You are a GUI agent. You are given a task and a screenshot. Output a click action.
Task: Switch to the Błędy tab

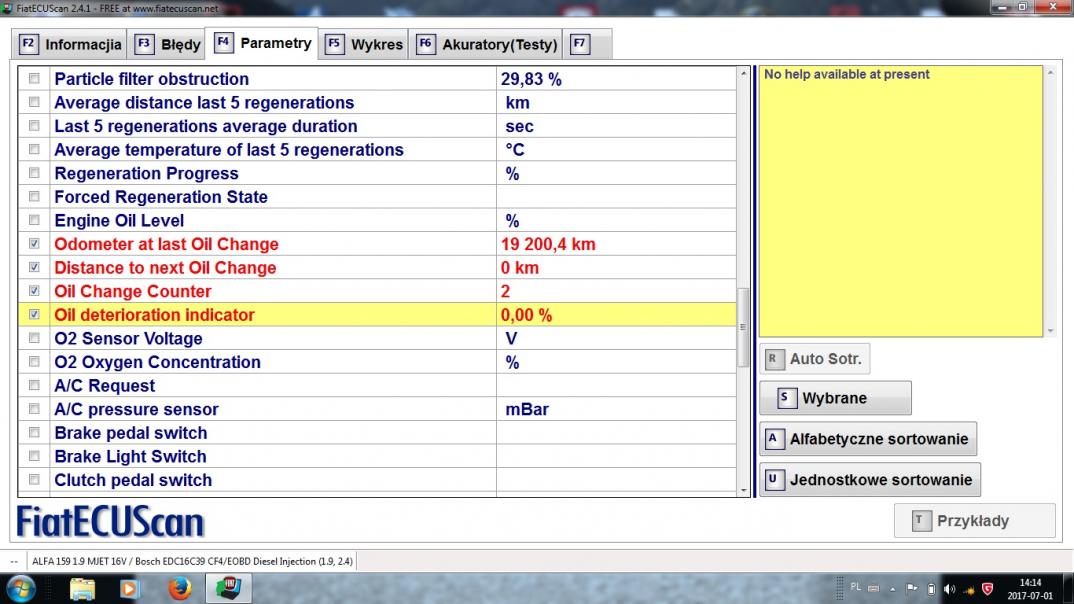click(x=168, y=45)
